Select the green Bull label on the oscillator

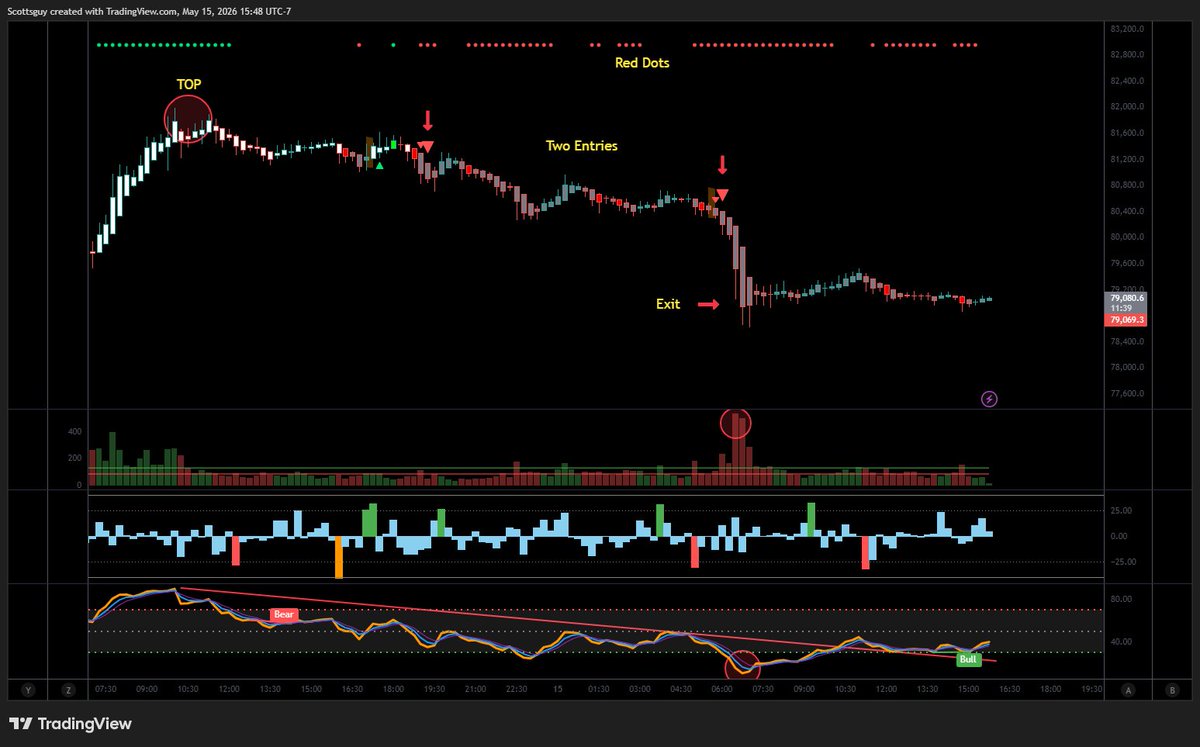click(968, 660)
